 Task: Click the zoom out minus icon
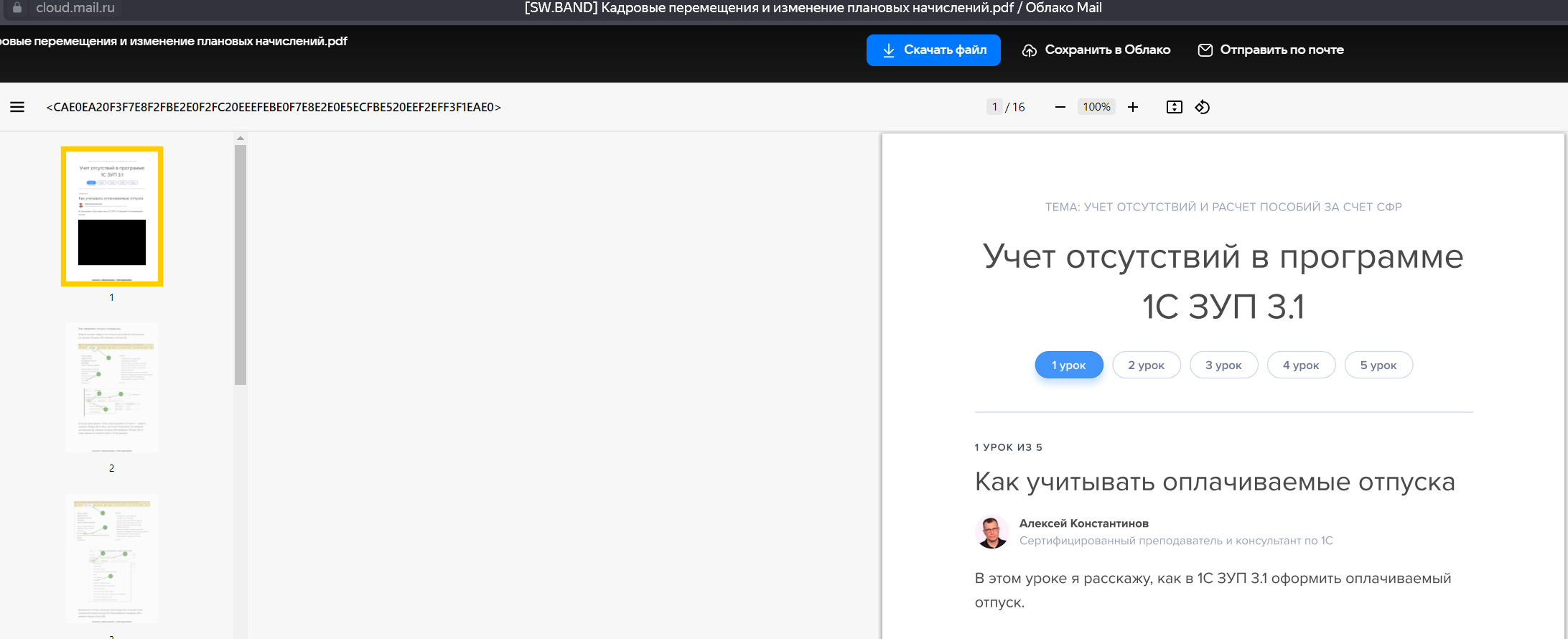1060,107
